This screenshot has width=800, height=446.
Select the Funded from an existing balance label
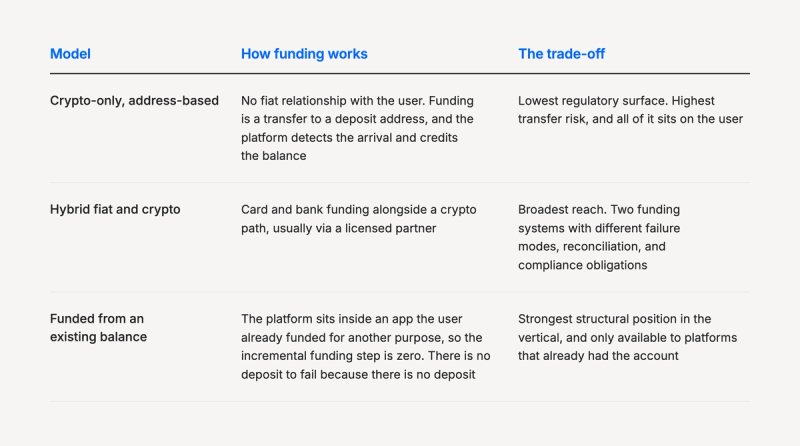(x=98, y=328)
